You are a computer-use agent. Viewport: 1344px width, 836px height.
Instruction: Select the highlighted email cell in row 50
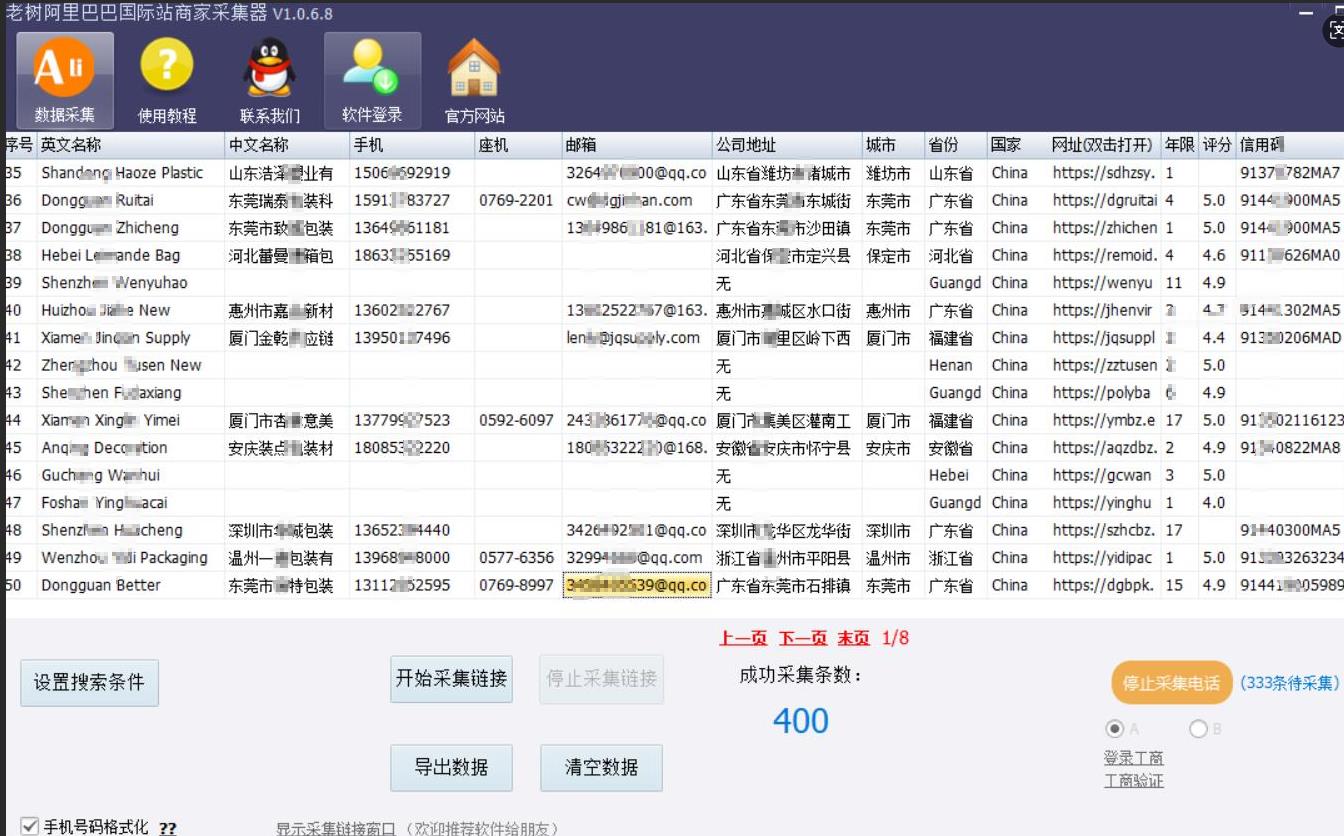click(x=636, y=585)
